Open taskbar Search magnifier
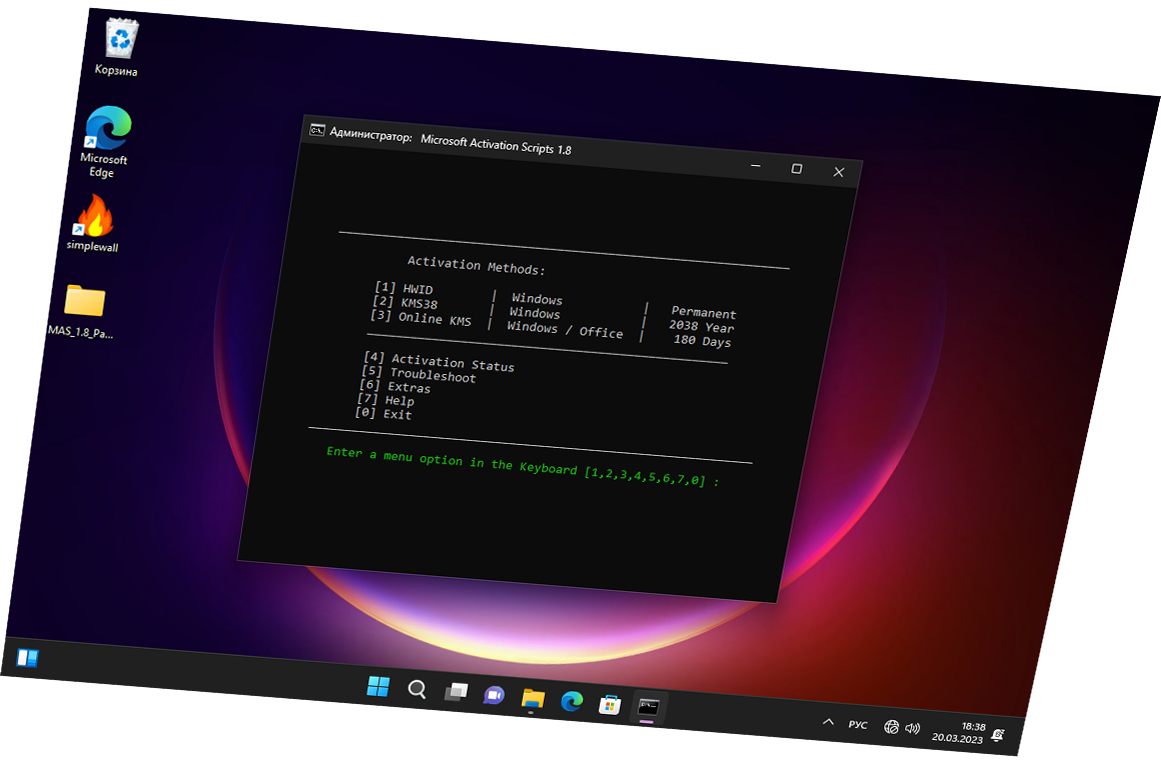 point(417,689)
